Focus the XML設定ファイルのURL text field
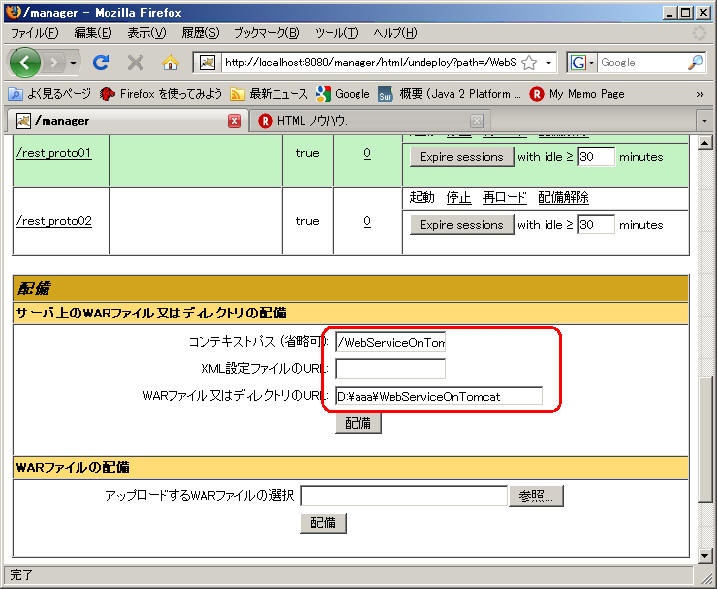This screenshot has height=589, width=717. (390, 369)
